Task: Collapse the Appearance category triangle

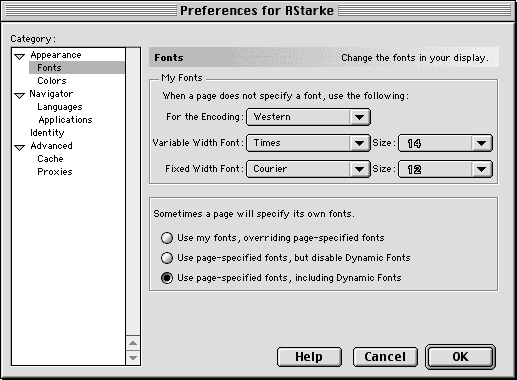Action: point(20,56)
